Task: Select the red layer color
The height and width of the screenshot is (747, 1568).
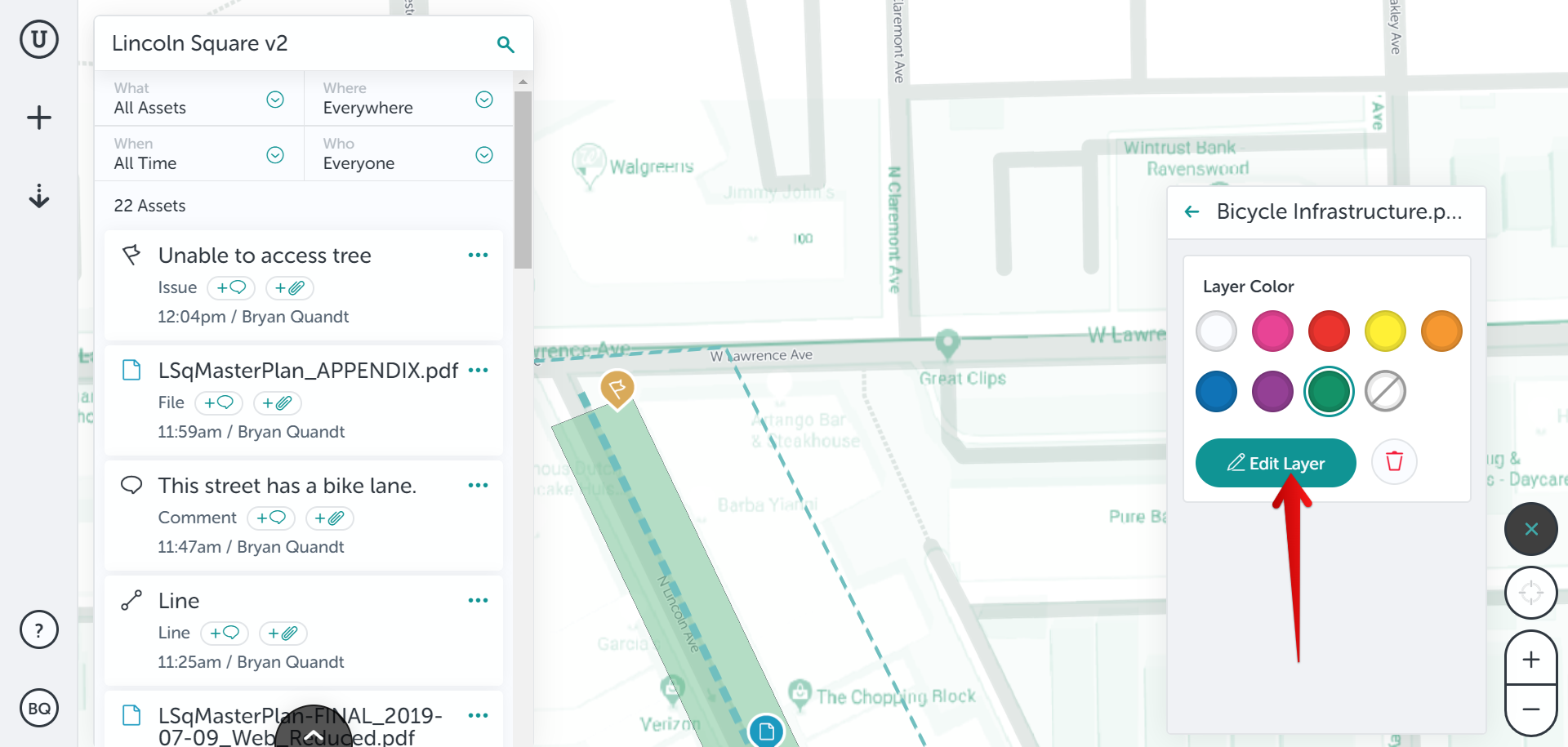Action: pyautogui.click(x=1329, y=331)
